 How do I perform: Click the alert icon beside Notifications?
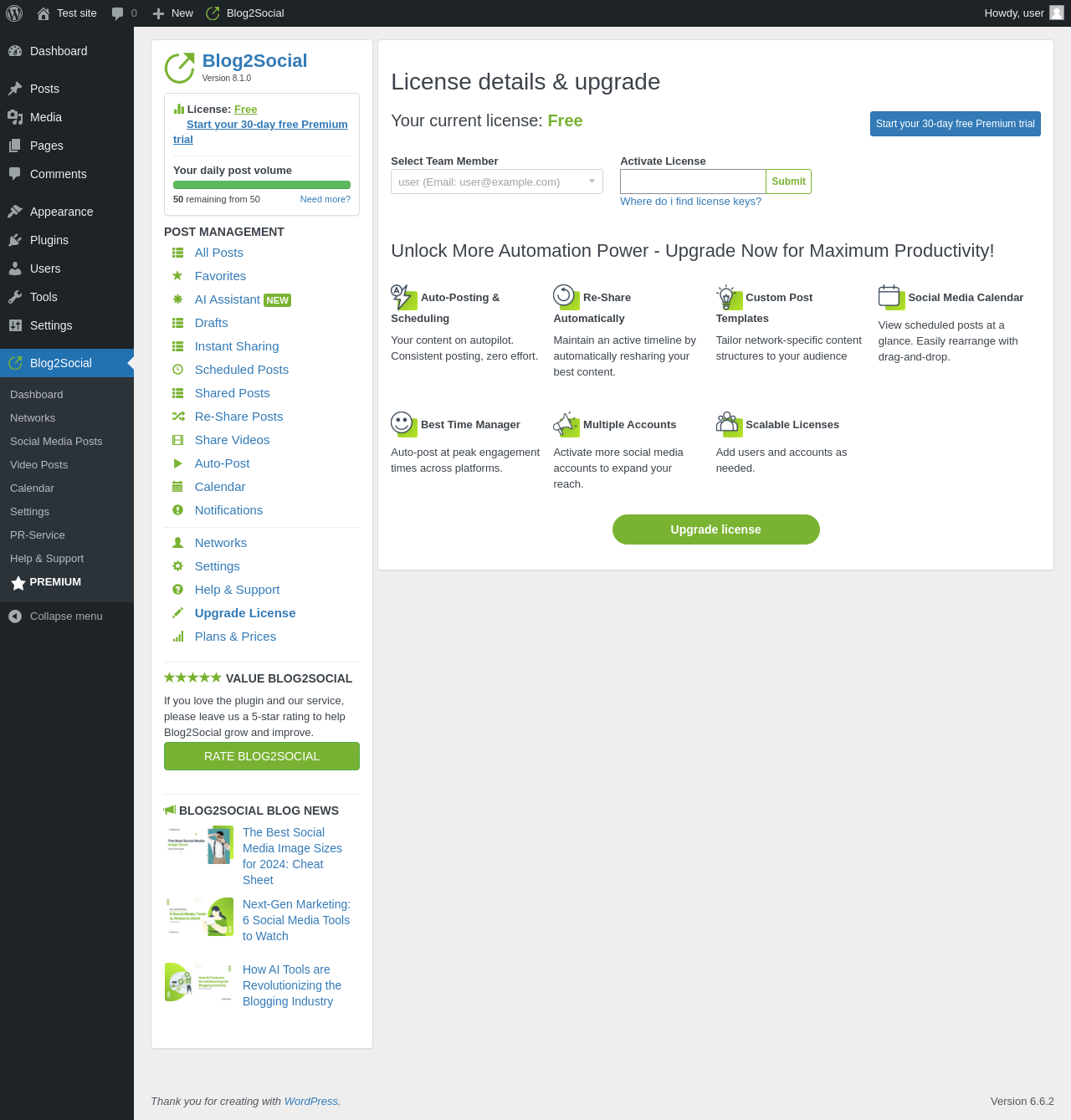pyautogui.click(x=177, y=510)
